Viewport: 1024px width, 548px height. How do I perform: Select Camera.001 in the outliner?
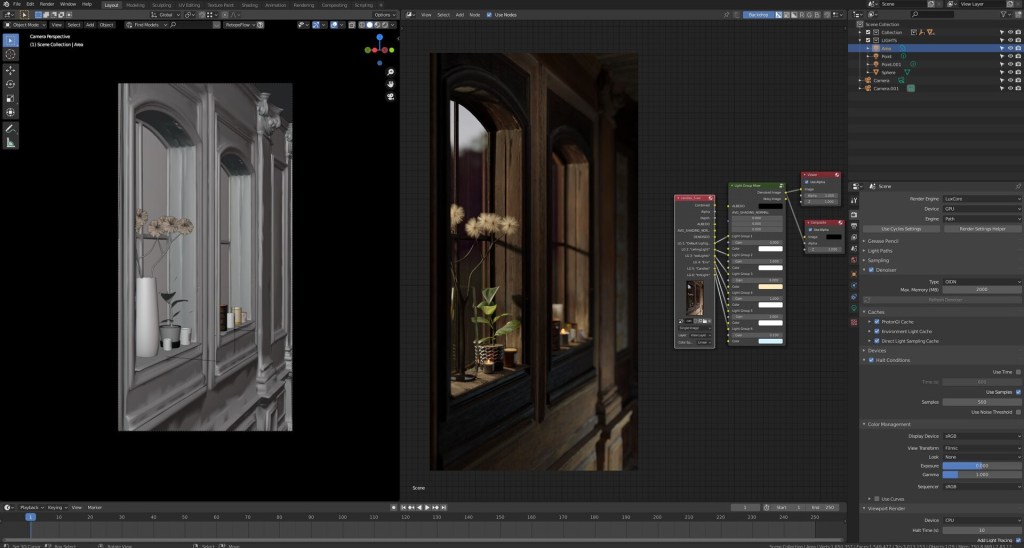(x=886, y=88)
